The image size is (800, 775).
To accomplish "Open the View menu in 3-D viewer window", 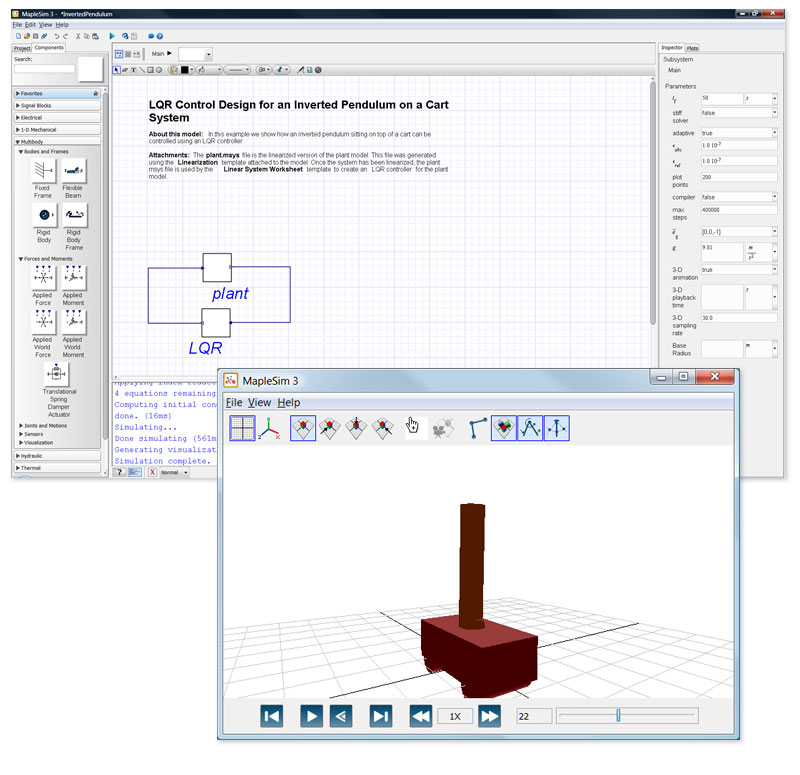I will 259,402.
